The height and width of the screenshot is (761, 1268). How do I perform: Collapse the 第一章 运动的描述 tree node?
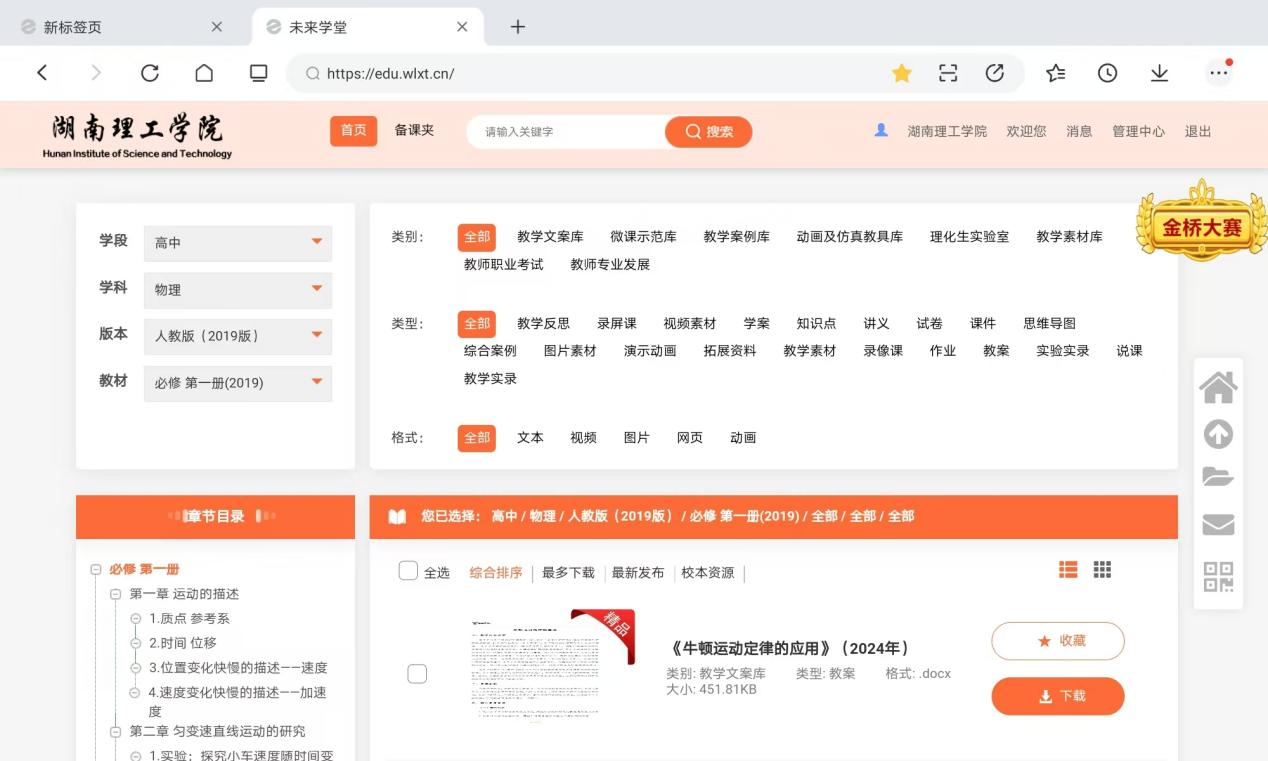(115, 594)
